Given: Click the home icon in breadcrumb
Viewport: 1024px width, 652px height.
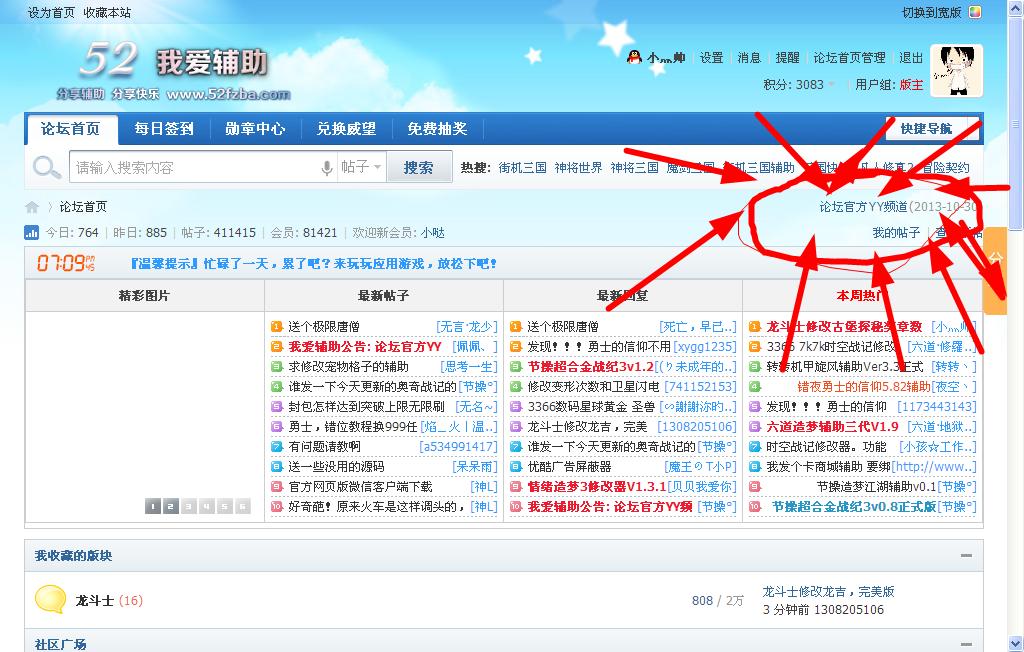Looking at the screenshot, I should pos(32,207).
